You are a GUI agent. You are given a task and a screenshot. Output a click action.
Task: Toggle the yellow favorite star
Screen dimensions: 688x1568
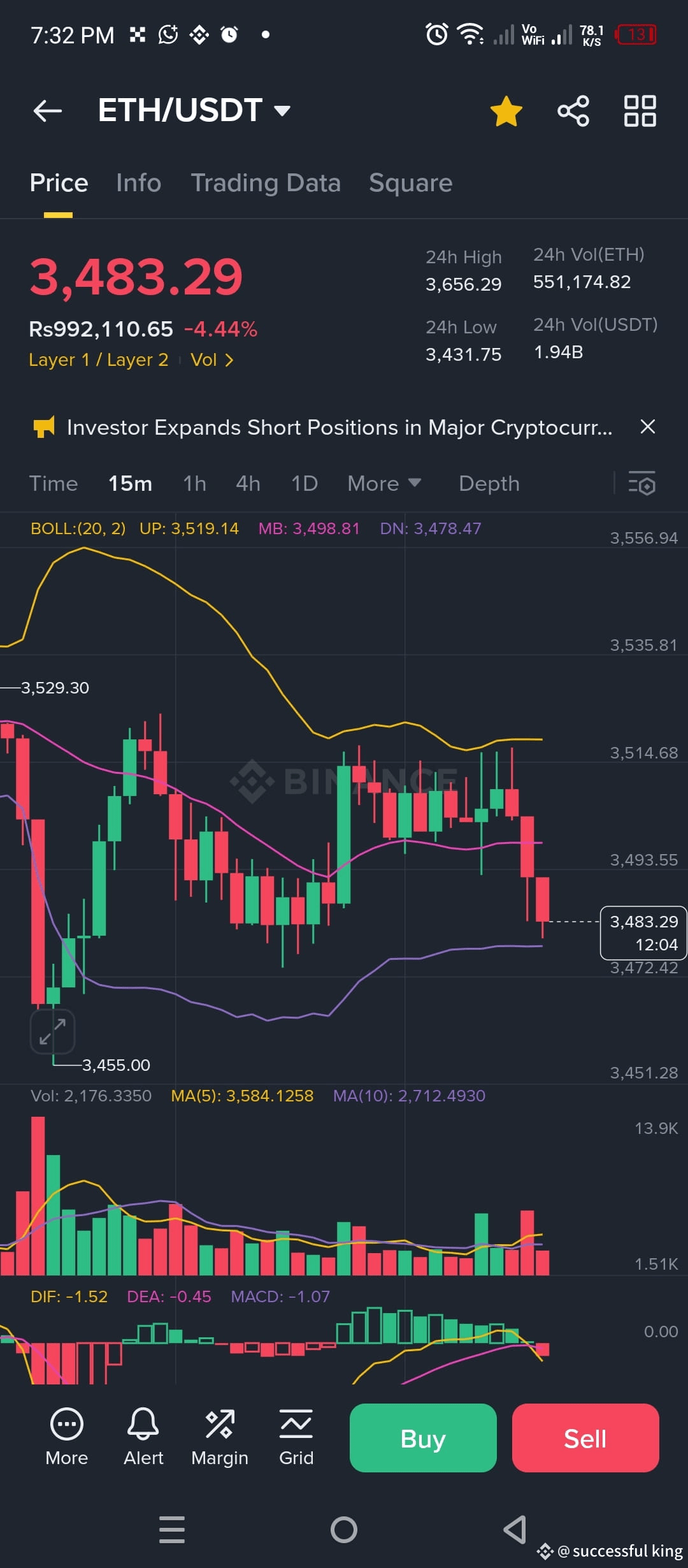click(506, 111)
